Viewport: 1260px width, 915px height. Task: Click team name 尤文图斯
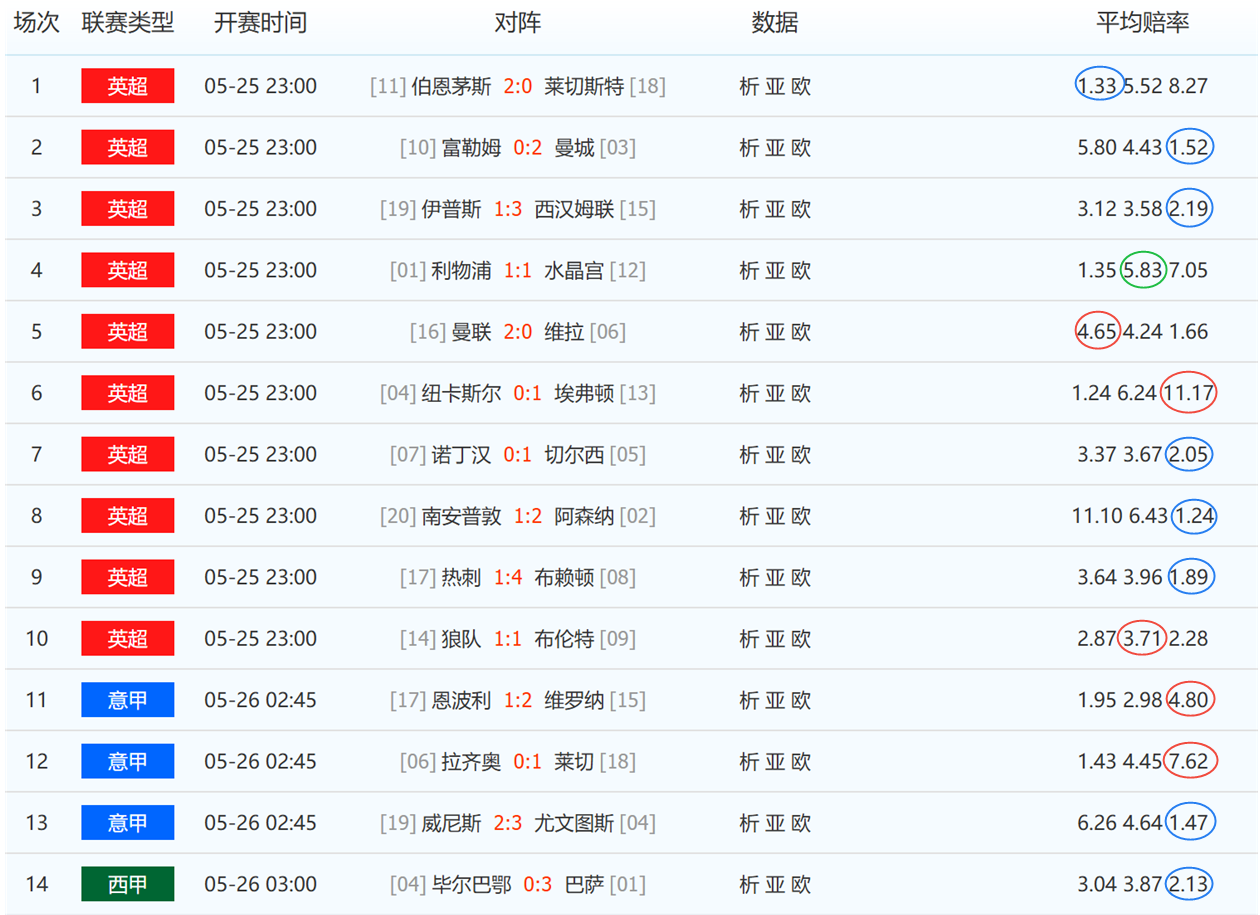tap(574, 822)
